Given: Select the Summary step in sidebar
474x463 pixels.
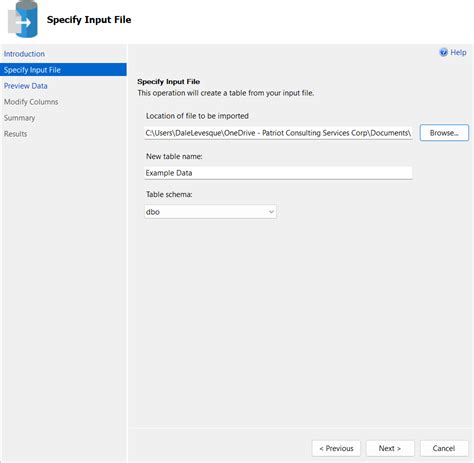Looking at the screenshot, I should 19,118.
